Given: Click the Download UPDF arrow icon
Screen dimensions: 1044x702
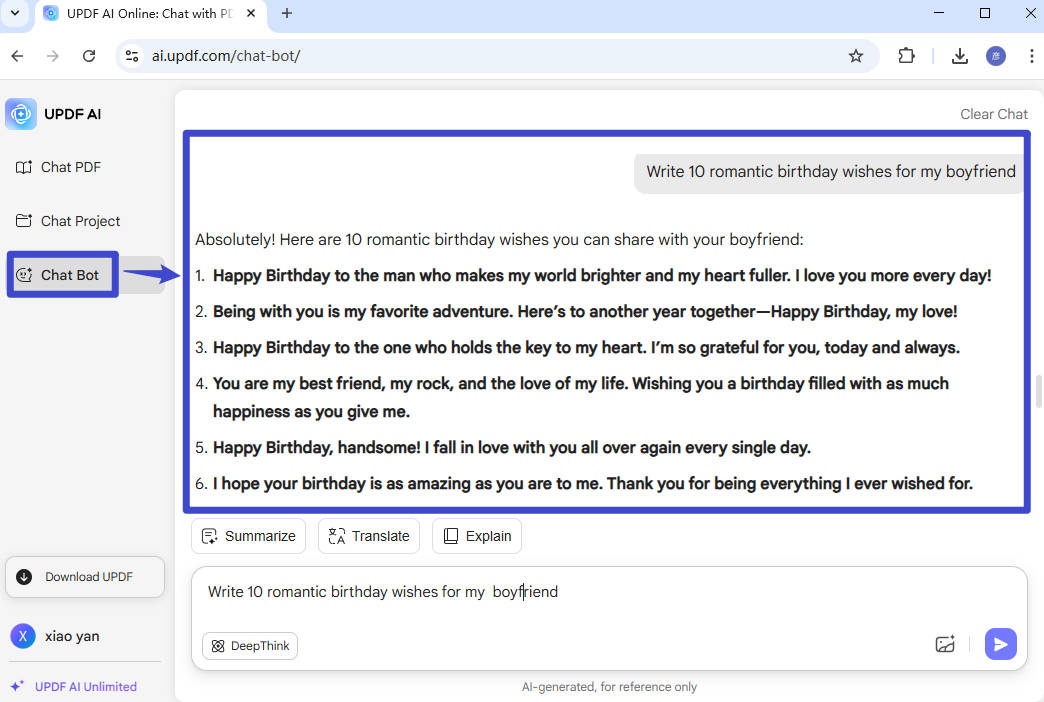Looking at the screenshot, I should [x=24, y=577].
